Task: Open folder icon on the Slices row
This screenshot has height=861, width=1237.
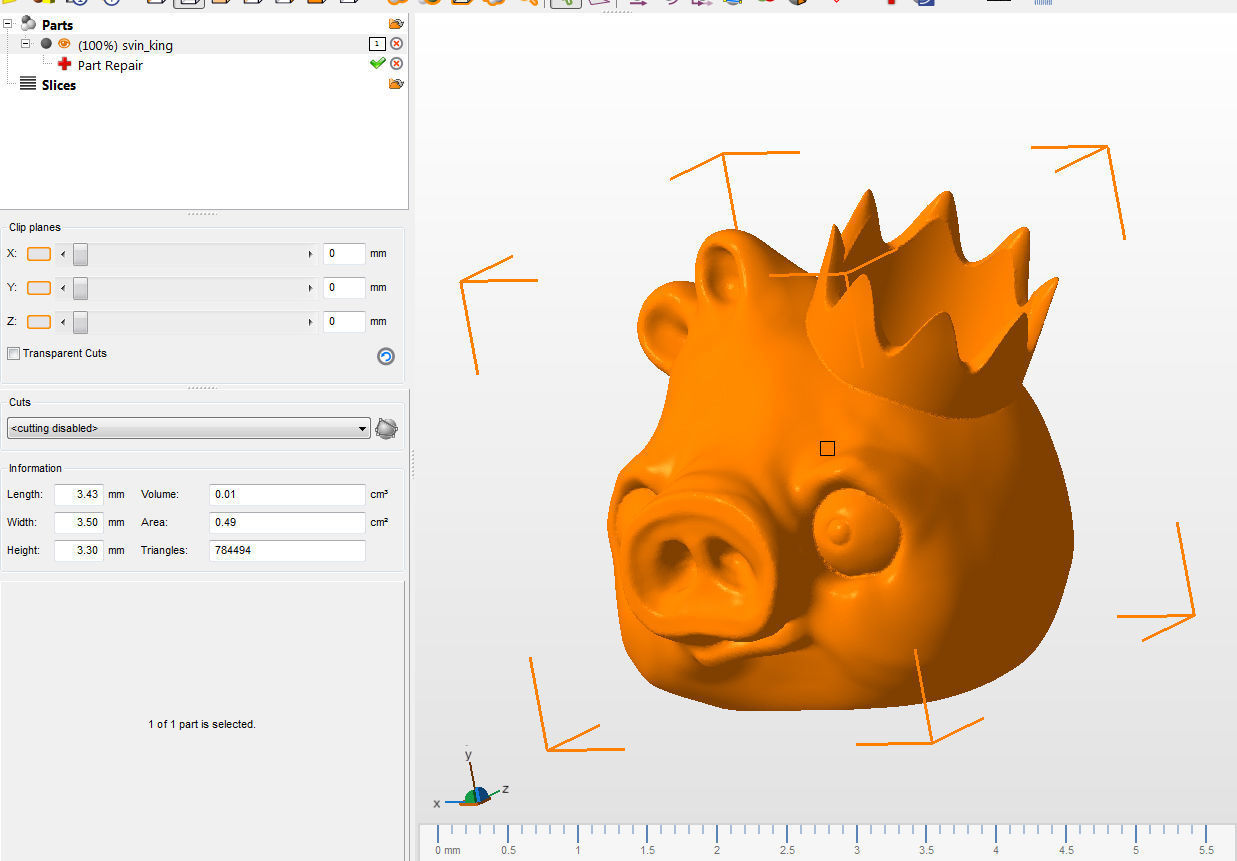Action: (396, 84)
